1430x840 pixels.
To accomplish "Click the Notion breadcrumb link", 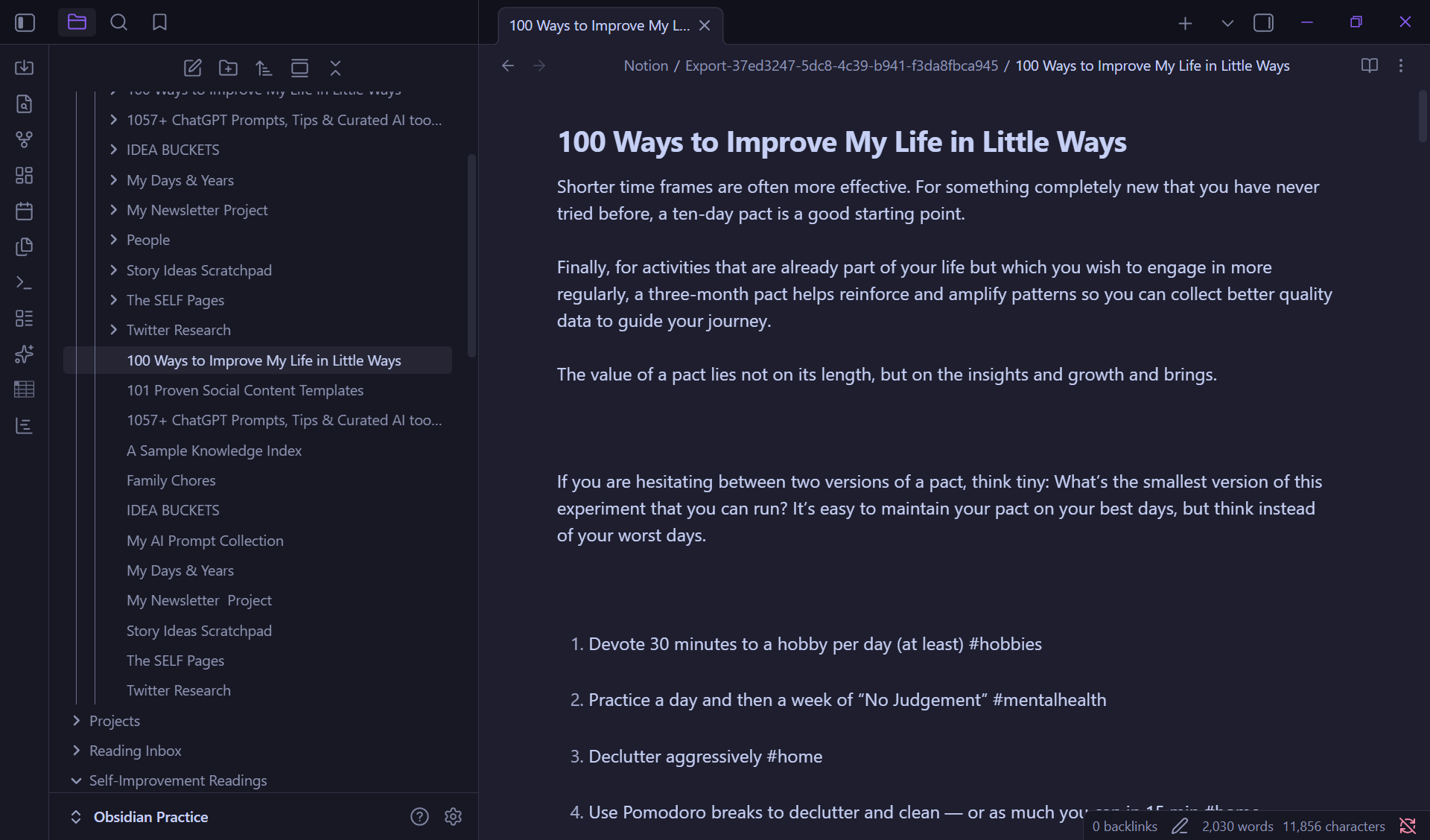I will pyautogui.click(x=646, y=66).
